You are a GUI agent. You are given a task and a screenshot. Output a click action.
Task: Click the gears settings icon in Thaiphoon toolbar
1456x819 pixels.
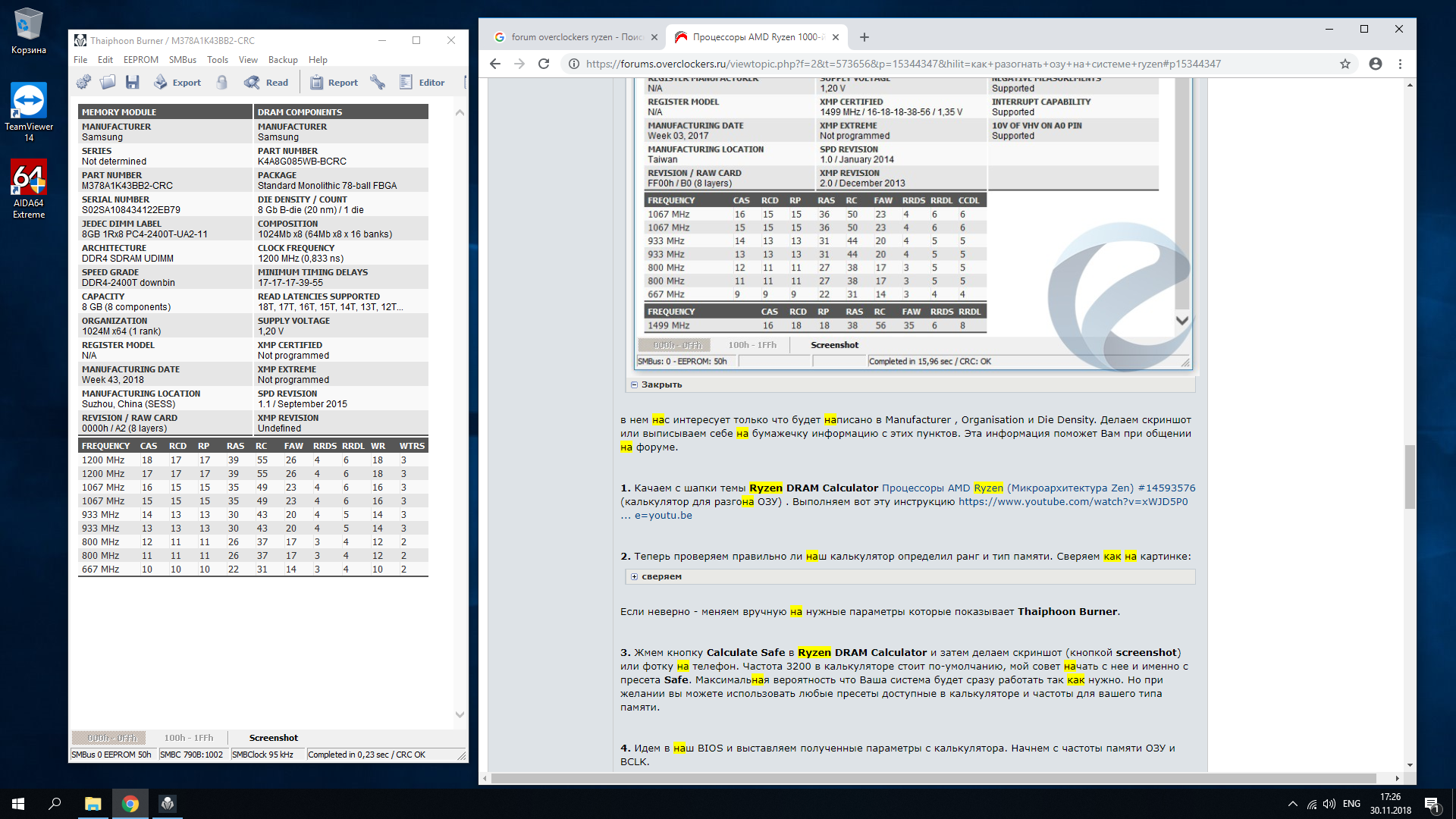click(83, 82)
